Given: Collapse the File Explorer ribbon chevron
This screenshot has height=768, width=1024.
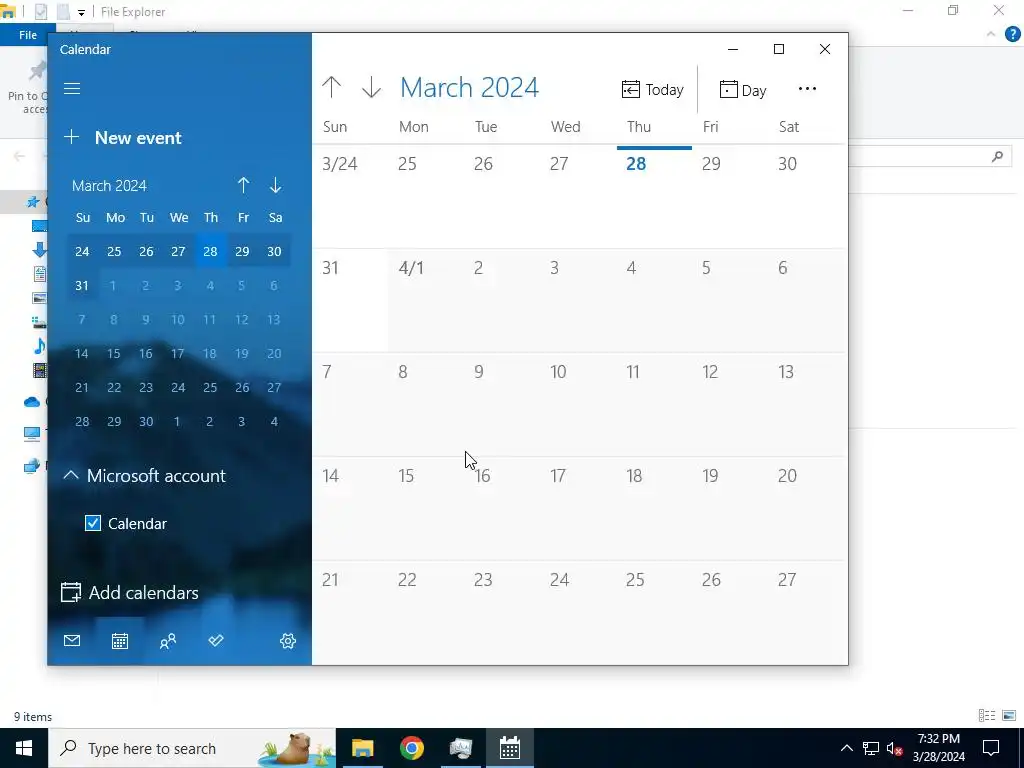Looking at the screenshot, I should [991, 34].
